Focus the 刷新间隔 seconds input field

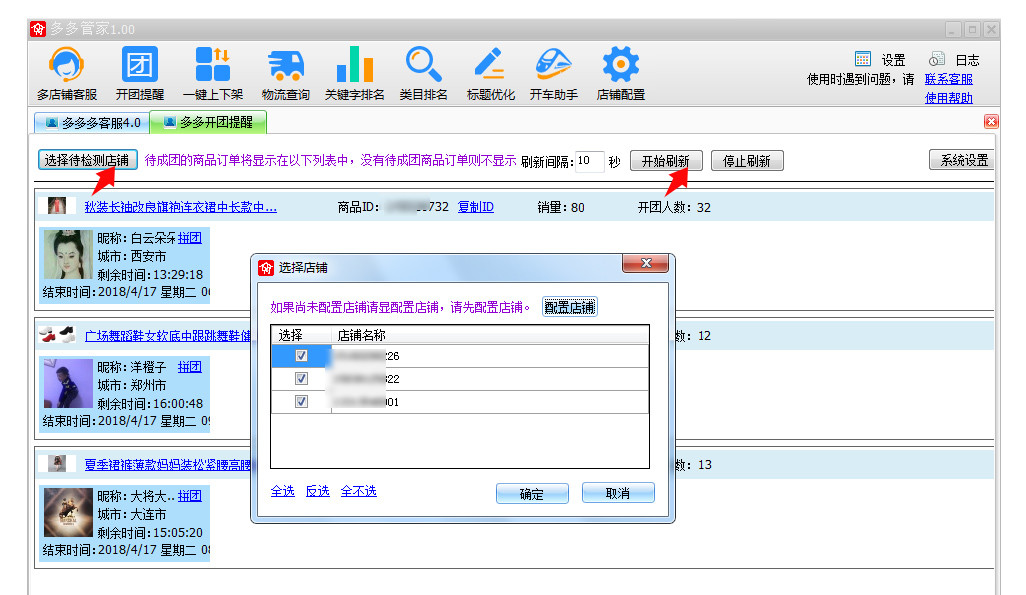pyautogui.click(x=589, y=161)
